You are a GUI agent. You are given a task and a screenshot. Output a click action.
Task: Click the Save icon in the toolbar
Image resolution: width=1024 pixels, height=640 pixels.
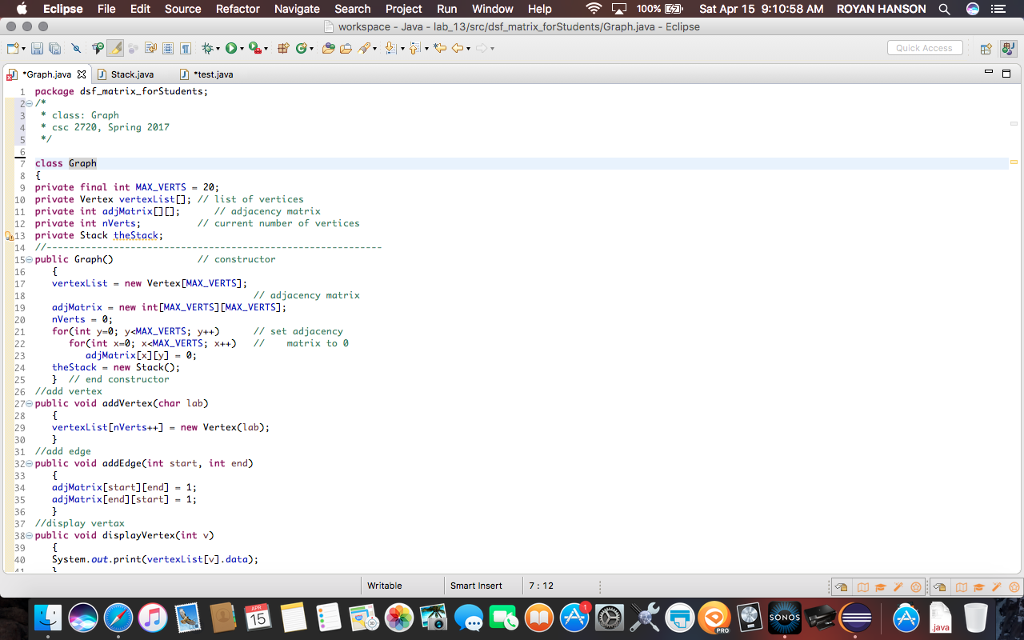click(x=37, y=48)
